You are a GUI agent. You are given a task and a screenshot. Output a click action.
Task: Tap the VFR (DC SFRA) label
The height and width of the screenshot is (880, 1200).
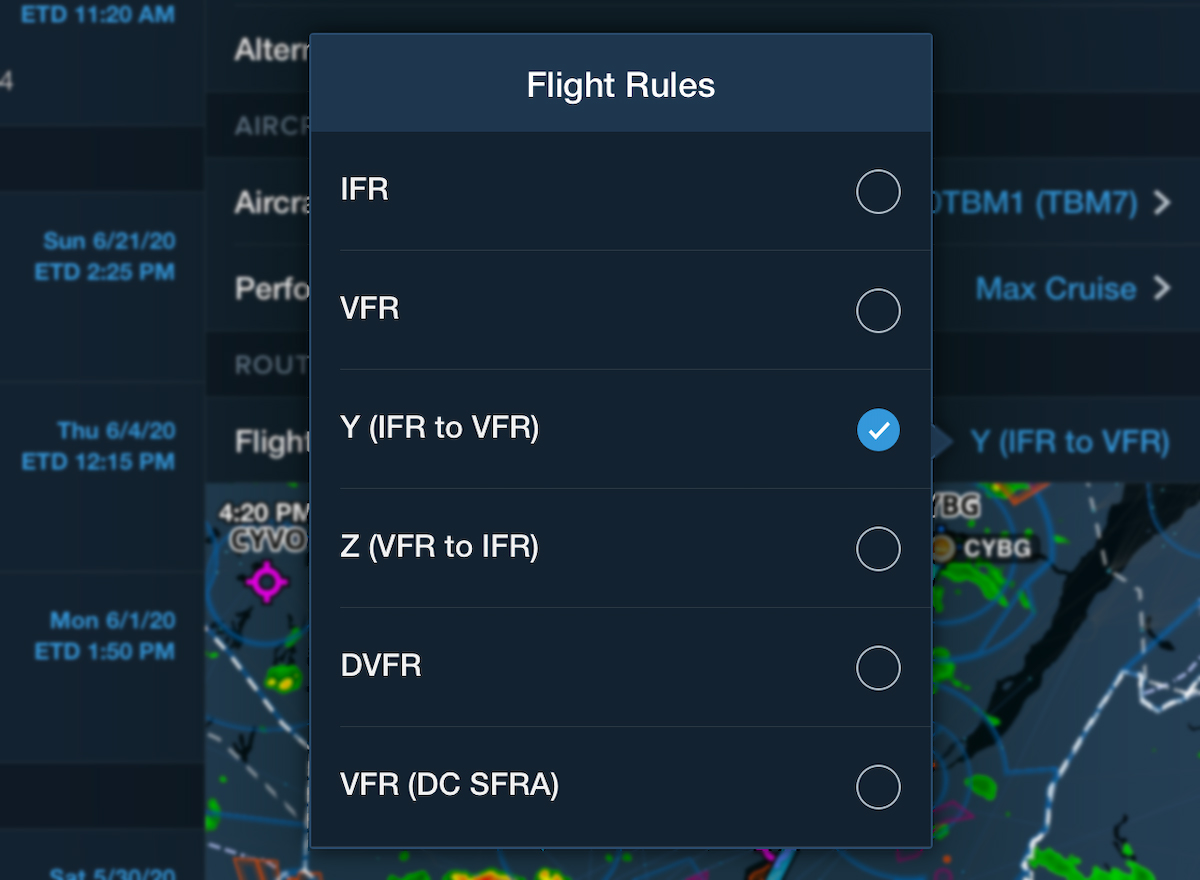(449, 785)
